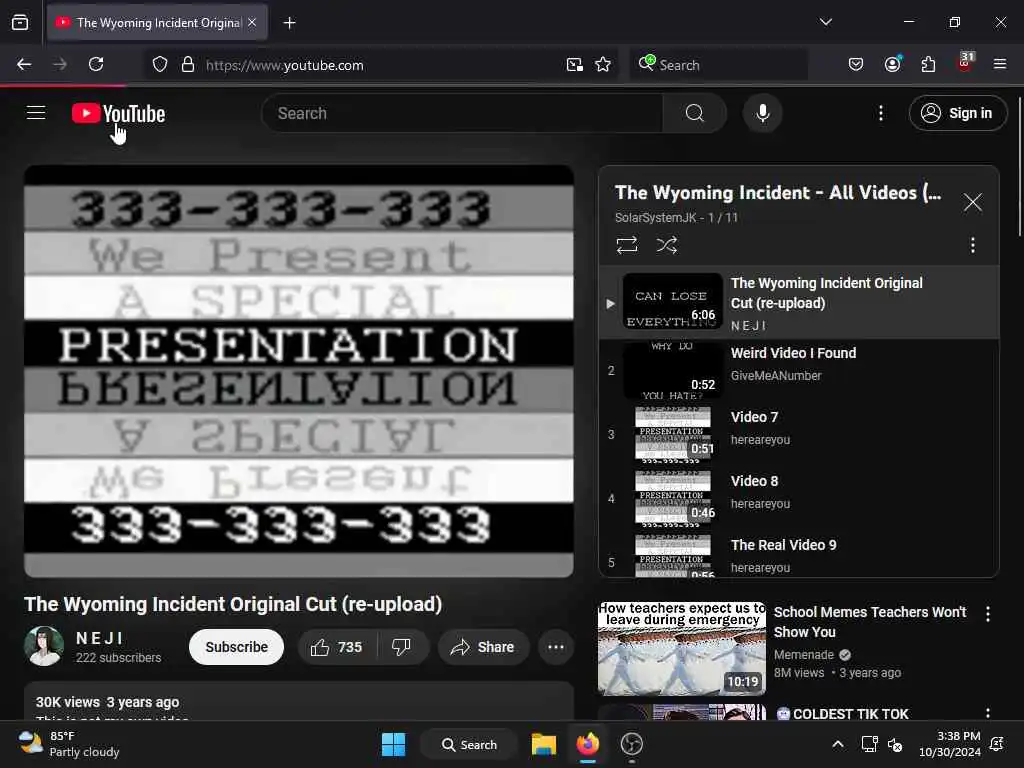This screenshot has width=1024, height=768.
Task: Click the tracking protection shield icon
Action: [160, 65]
